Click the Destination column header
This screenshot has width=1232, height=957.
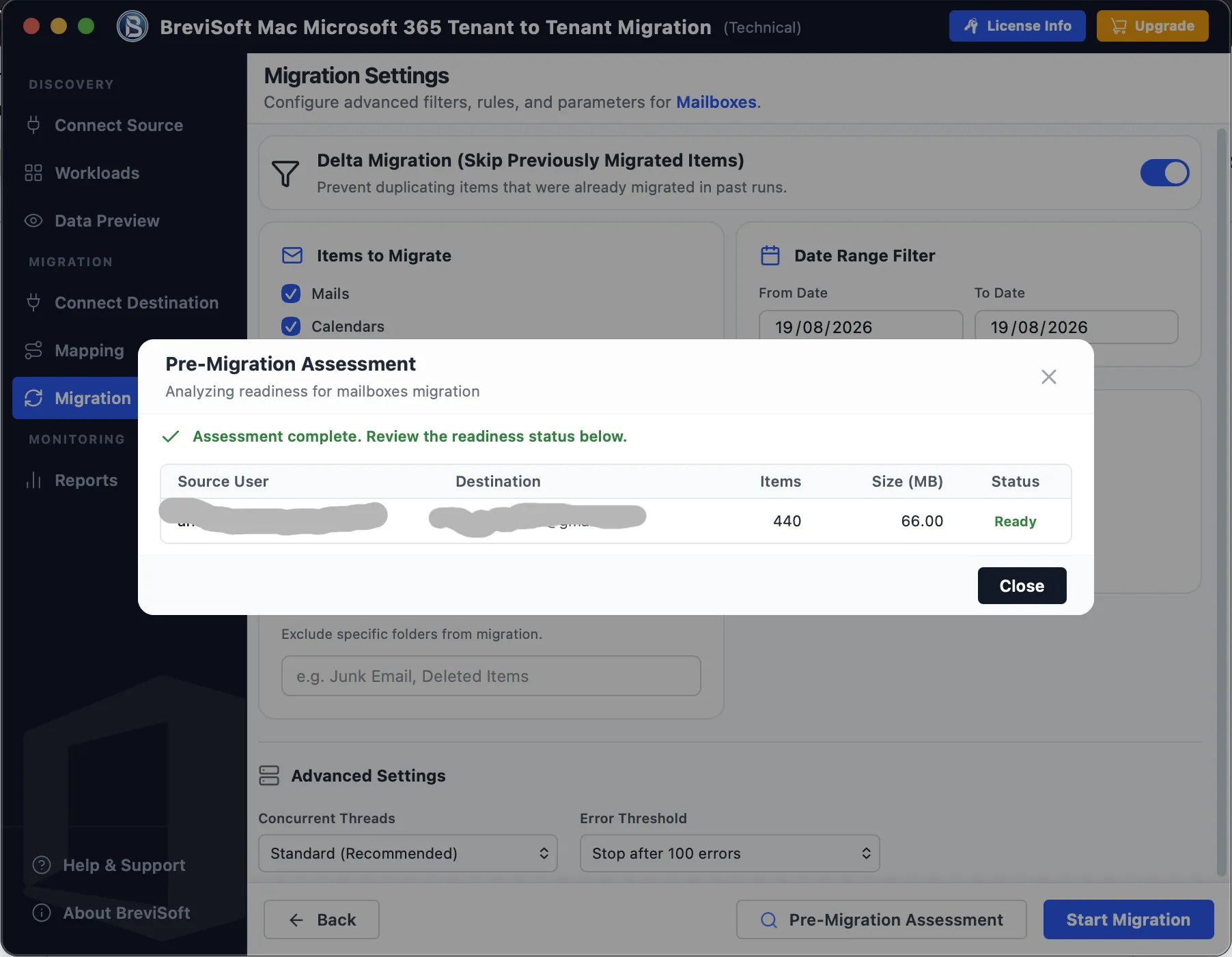(498, 481)
